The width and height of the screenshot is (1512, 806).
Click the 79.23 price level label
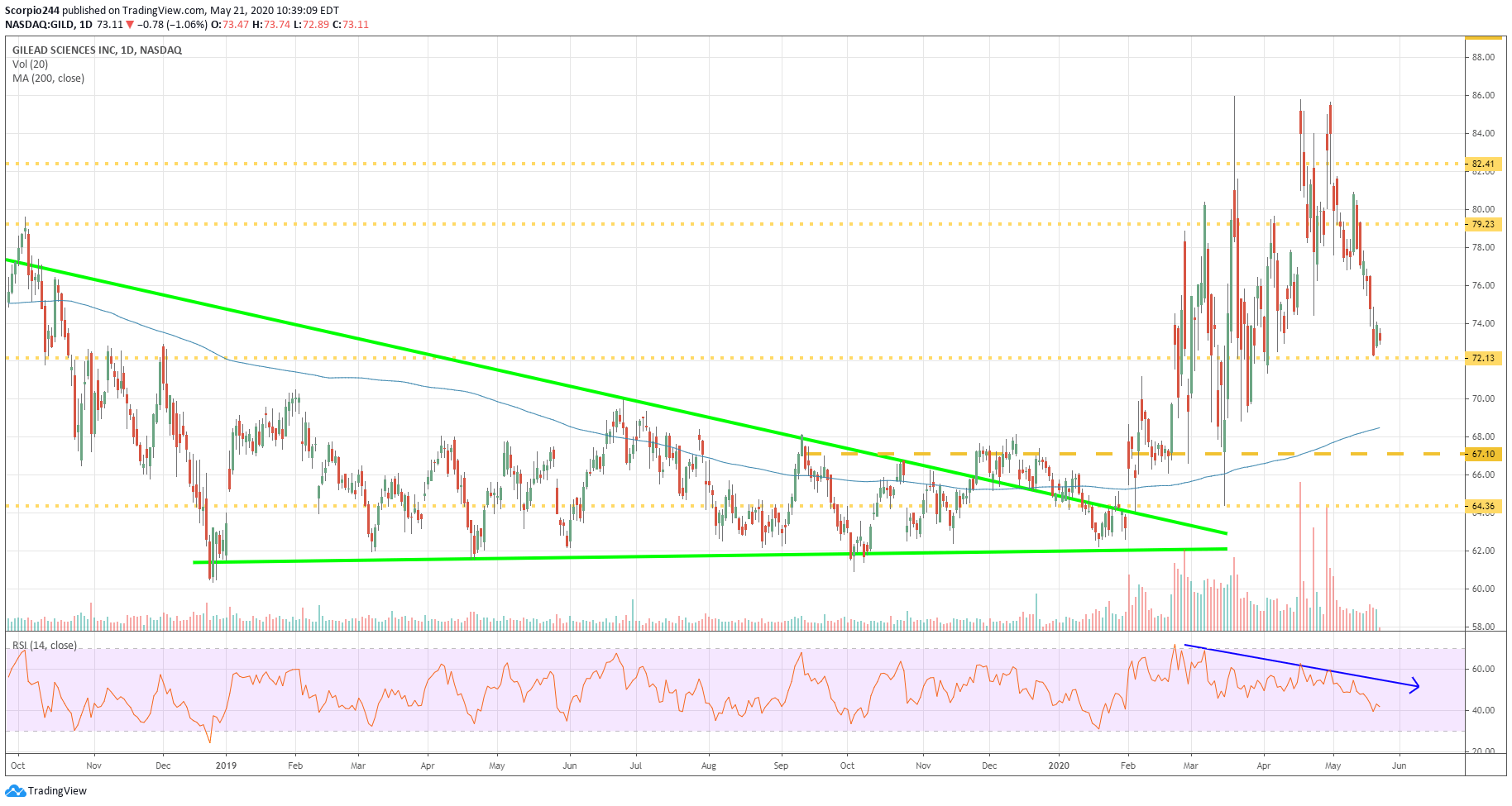click(x=1483, y=224)
